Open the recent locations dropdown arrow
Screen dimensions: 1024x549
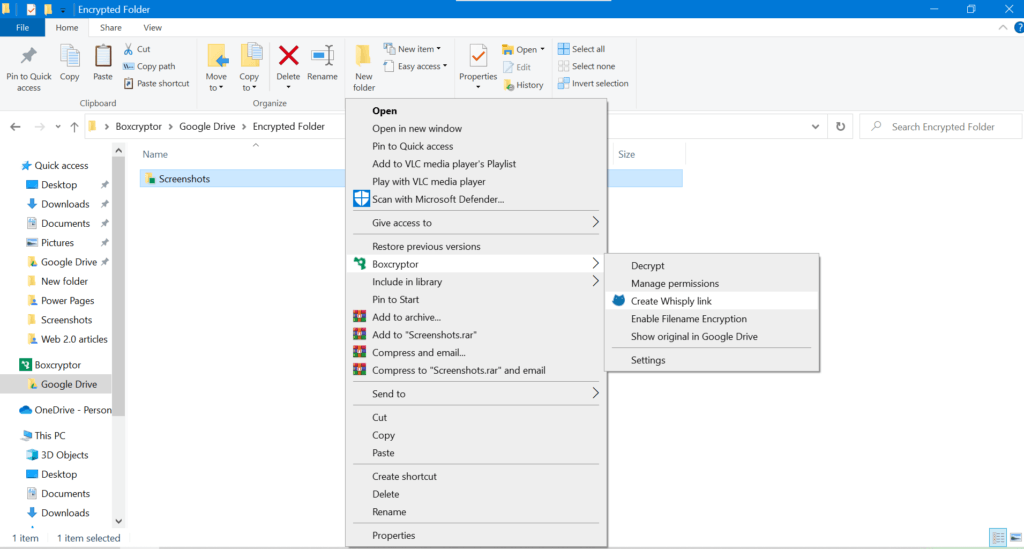(57, 127)
